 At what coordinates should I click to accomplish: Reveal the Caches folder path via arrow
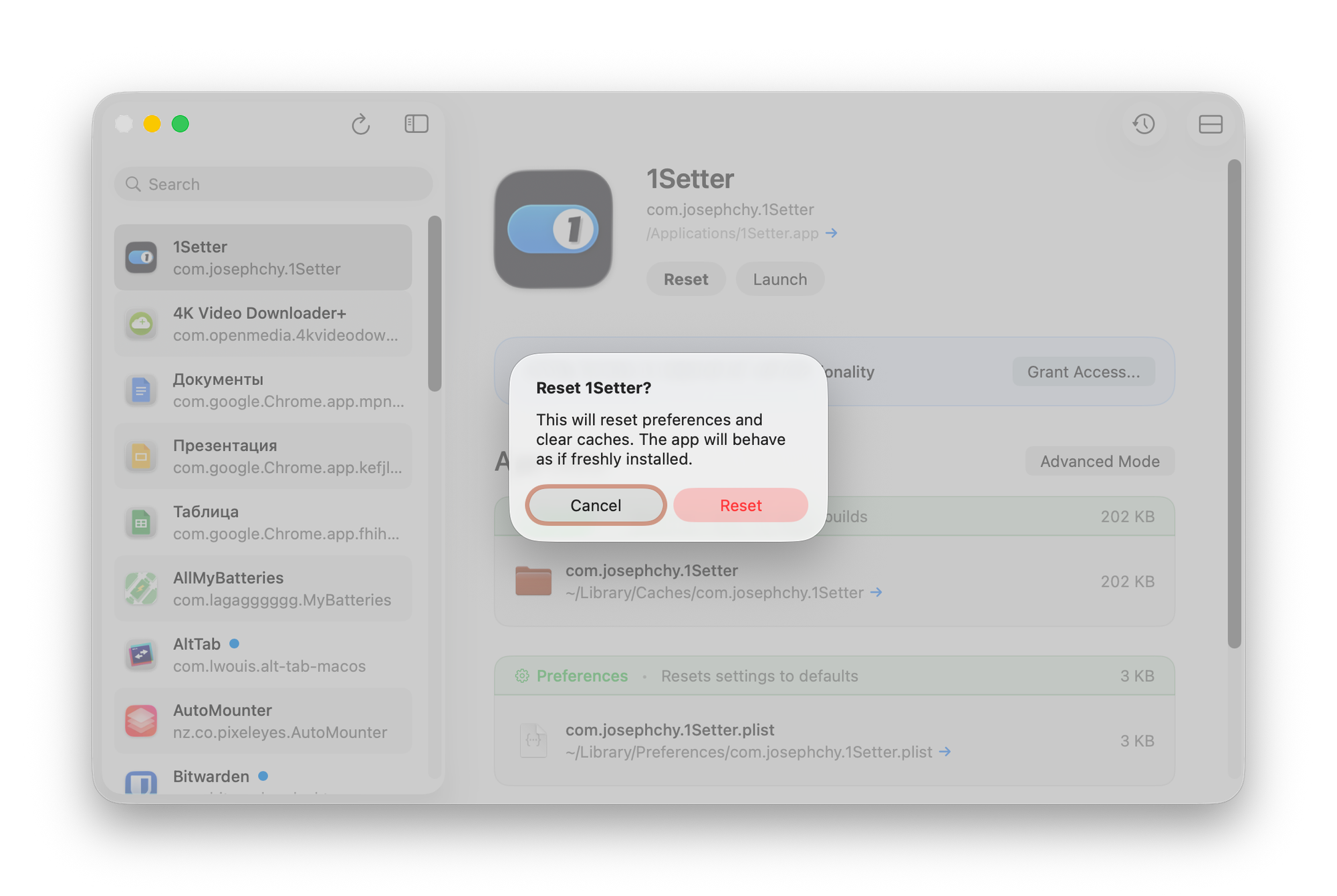(876, 593)
